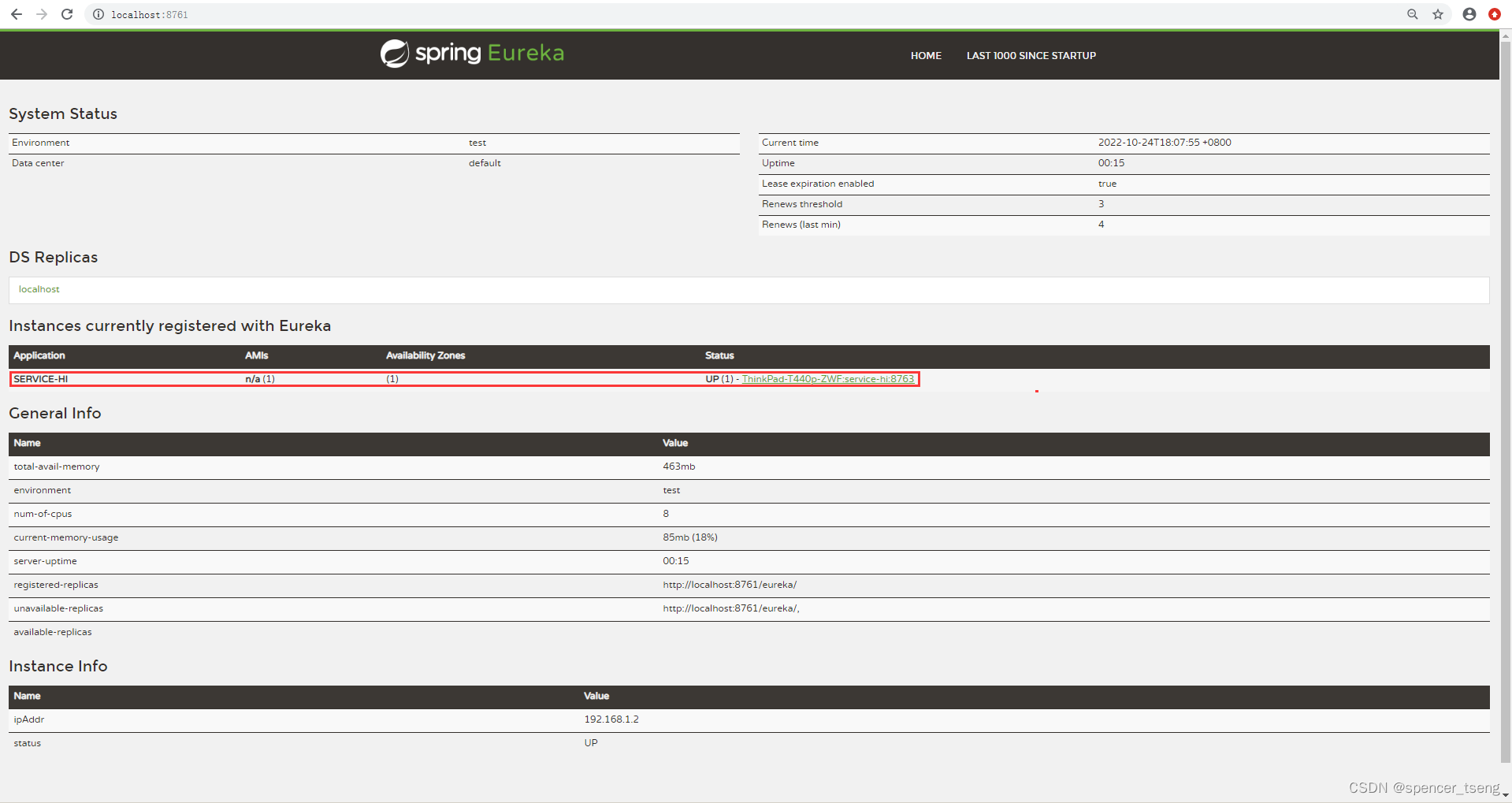Bookmark this page with the star icon
Image resolution: width=1512 pixels, height=803 pixels.
pos(1438,14)
